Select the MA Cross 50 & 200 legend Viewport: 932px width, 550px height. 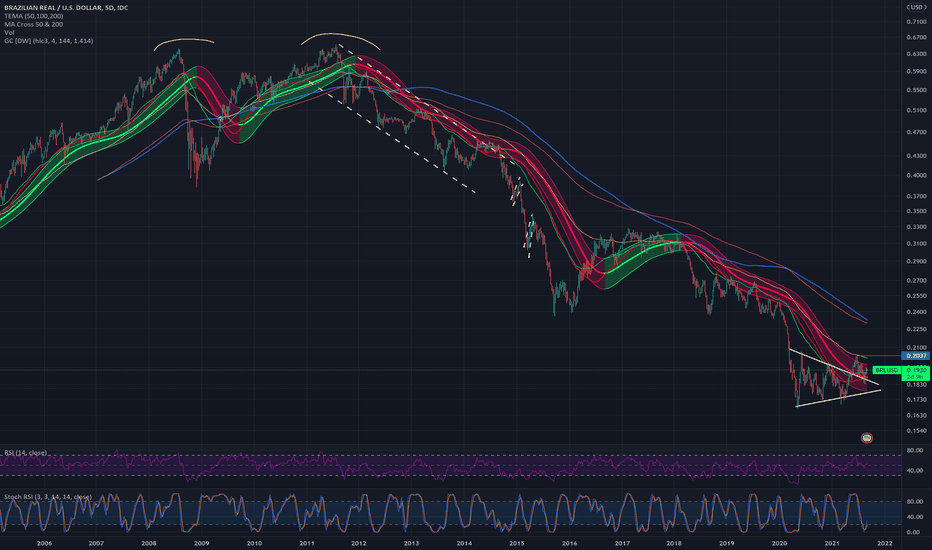[33, 24]
